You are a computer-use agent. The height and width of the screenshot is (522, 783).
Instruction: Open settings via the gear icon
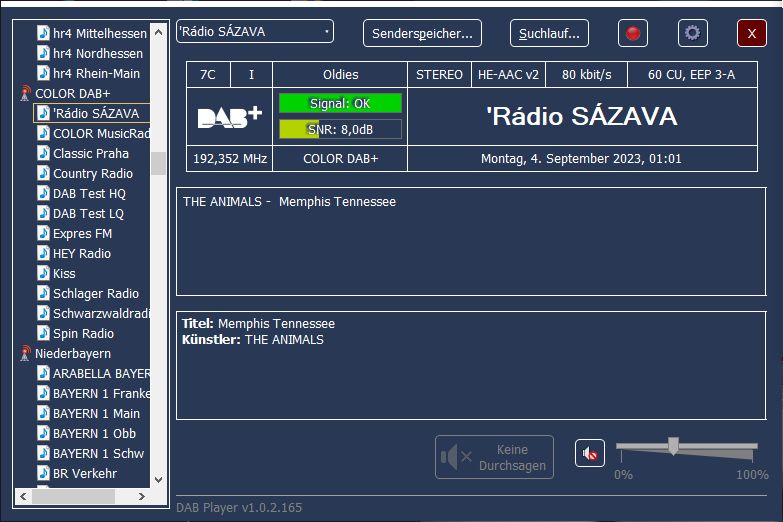coord(693,33)
